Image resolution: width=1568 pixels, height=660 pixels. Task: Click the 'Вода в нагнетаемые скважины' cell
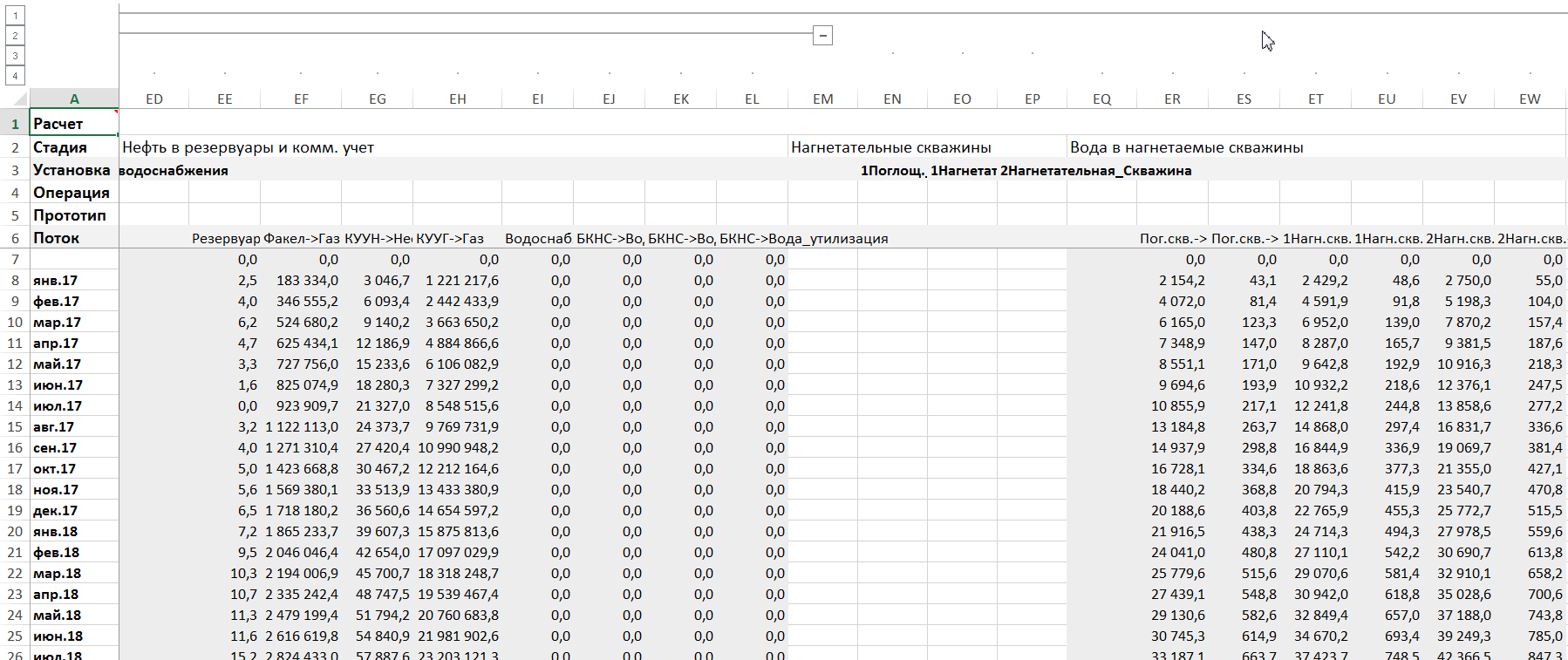[x=1186, y=147]
